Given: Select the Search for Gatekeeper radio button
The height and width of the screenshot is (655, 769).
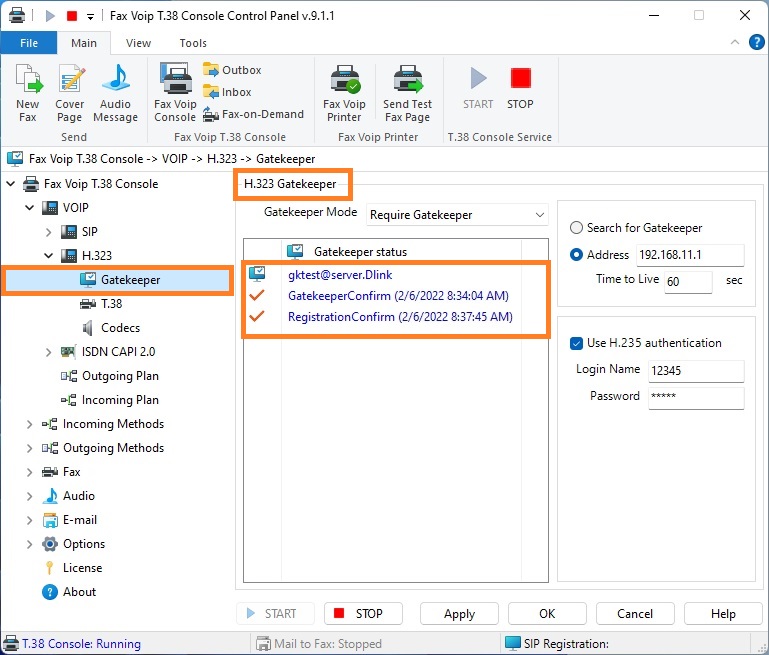Looking at the screenshot, I should [576, 228].
